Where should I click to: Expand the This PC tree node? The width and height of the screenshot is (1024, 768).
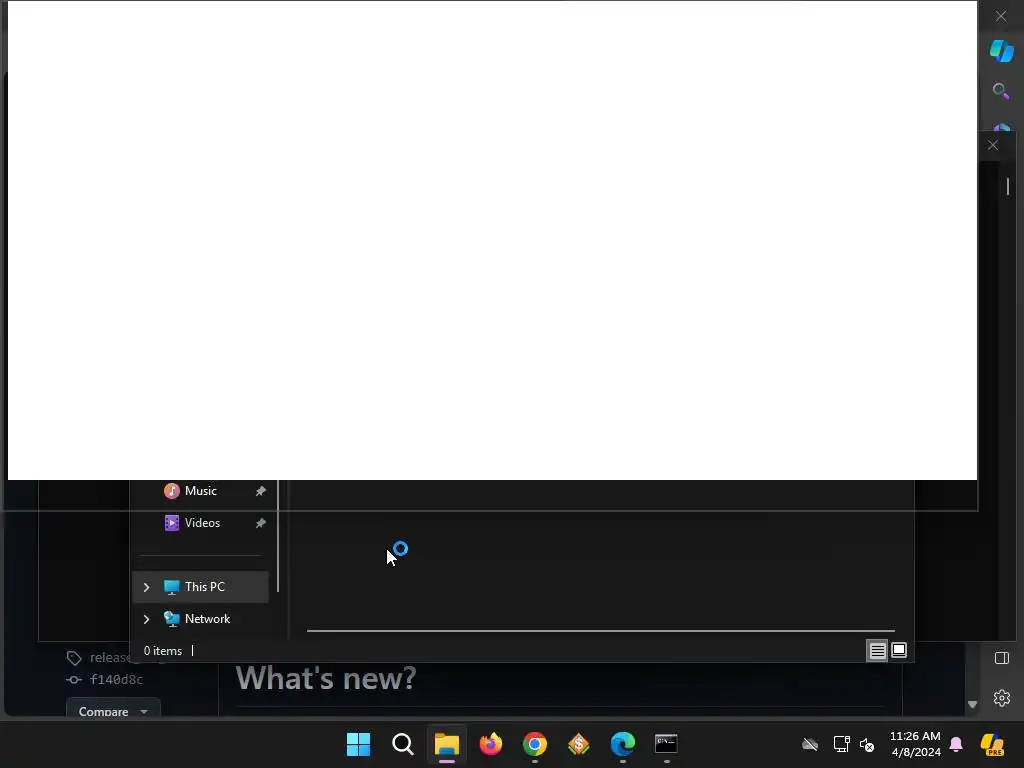[x=146, y=587]
